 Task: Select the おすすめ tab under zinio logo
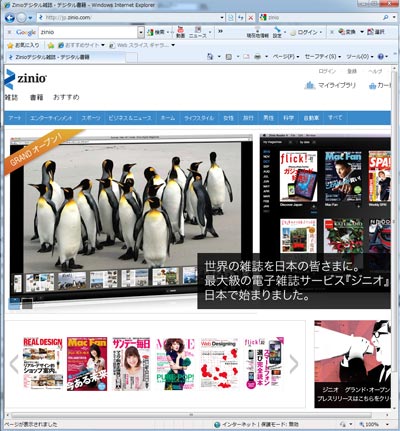click(66, 97)
